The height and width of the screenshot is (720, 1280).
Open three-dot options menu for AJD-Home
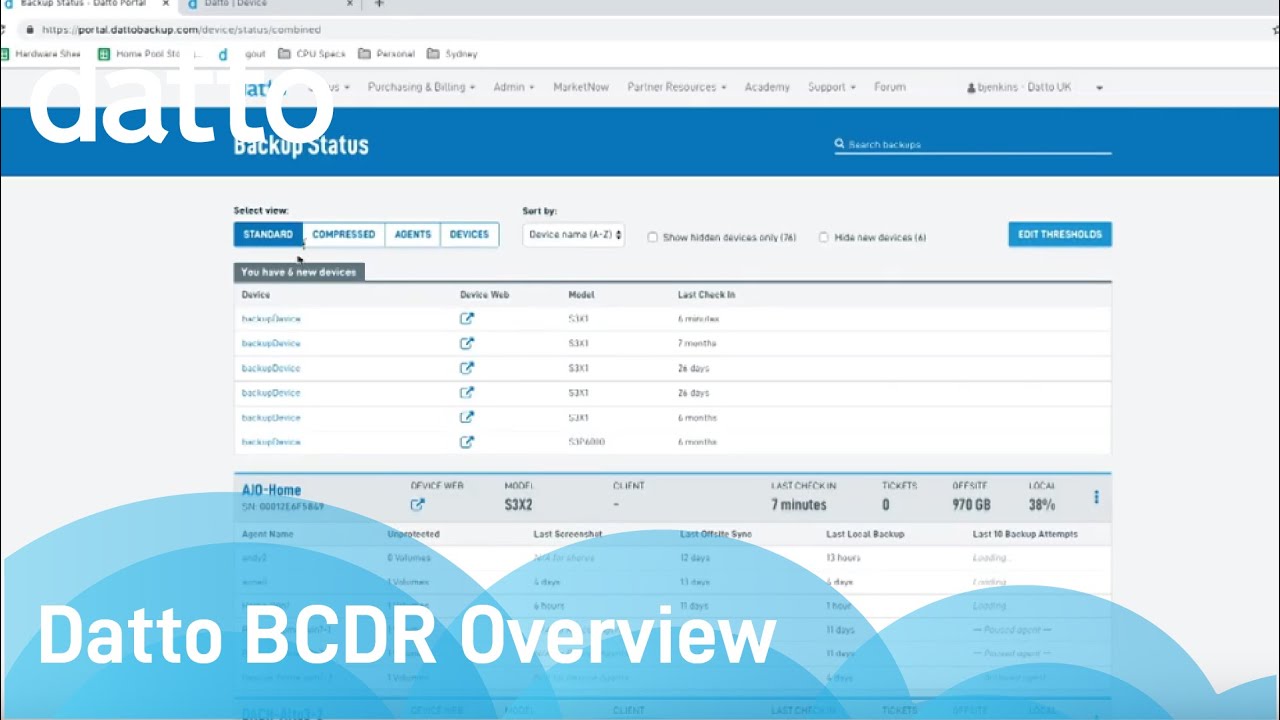pyautogui.click(x=1096, y=497)
